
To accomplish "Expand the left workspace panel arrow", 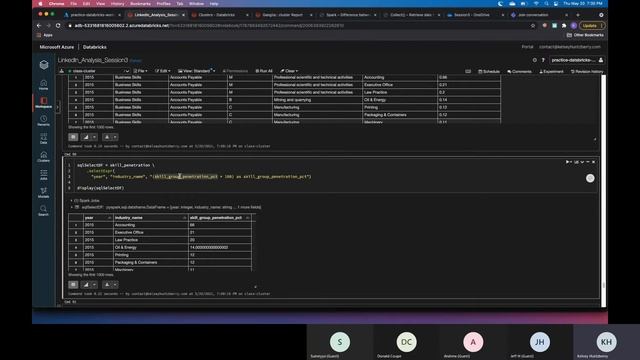I will 58,107.
